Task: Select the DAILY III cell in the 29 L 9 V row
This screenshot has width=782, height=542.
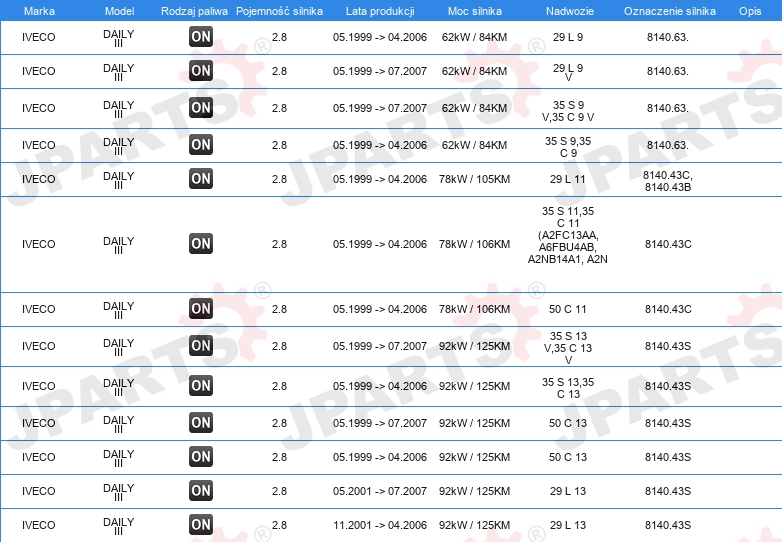Action: 119,72
